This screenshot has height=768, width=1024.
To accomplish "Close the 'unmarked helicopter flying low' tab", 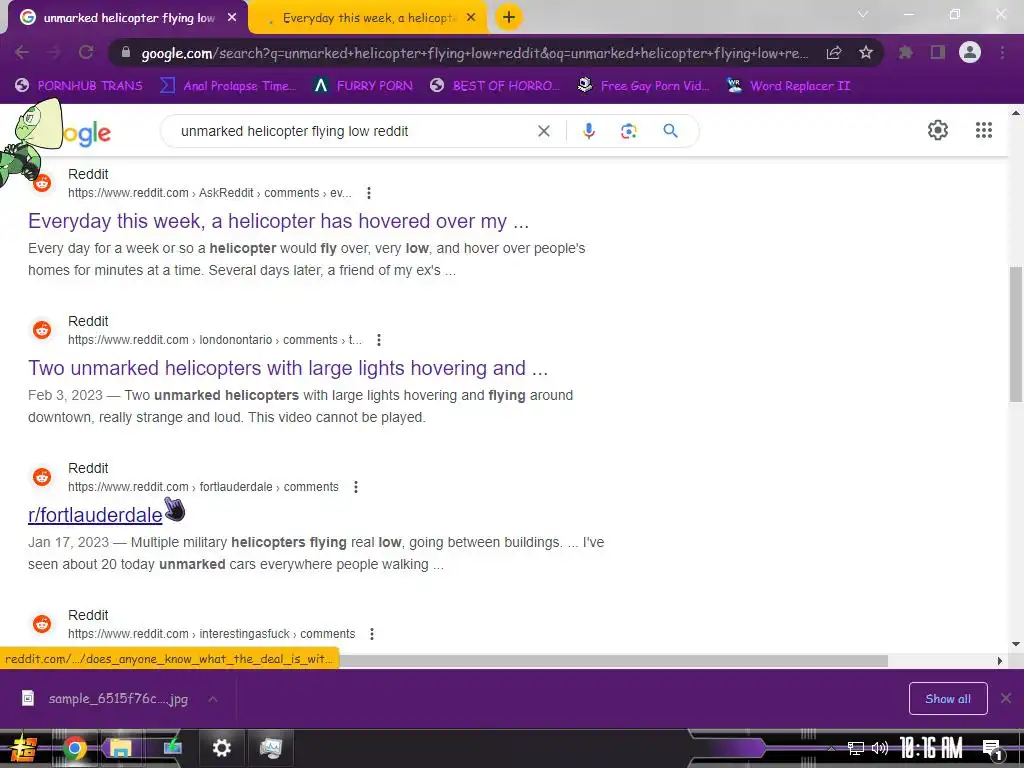I will point(232,18).
